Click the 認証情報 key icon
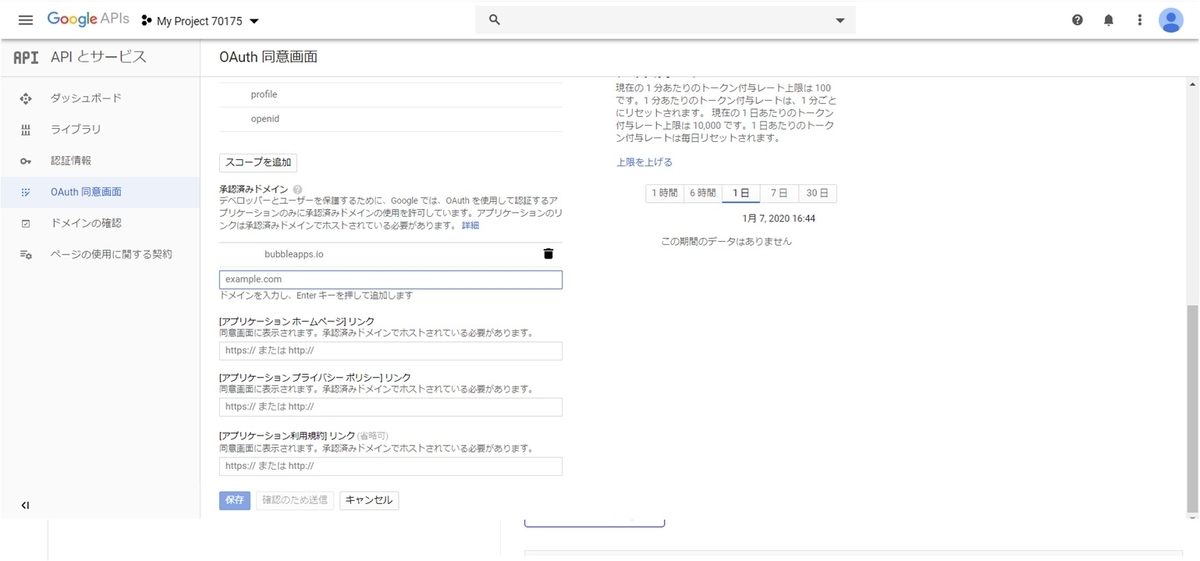Screen dimensions: 1200x561 pyautogui.click(x=26, y=161)
